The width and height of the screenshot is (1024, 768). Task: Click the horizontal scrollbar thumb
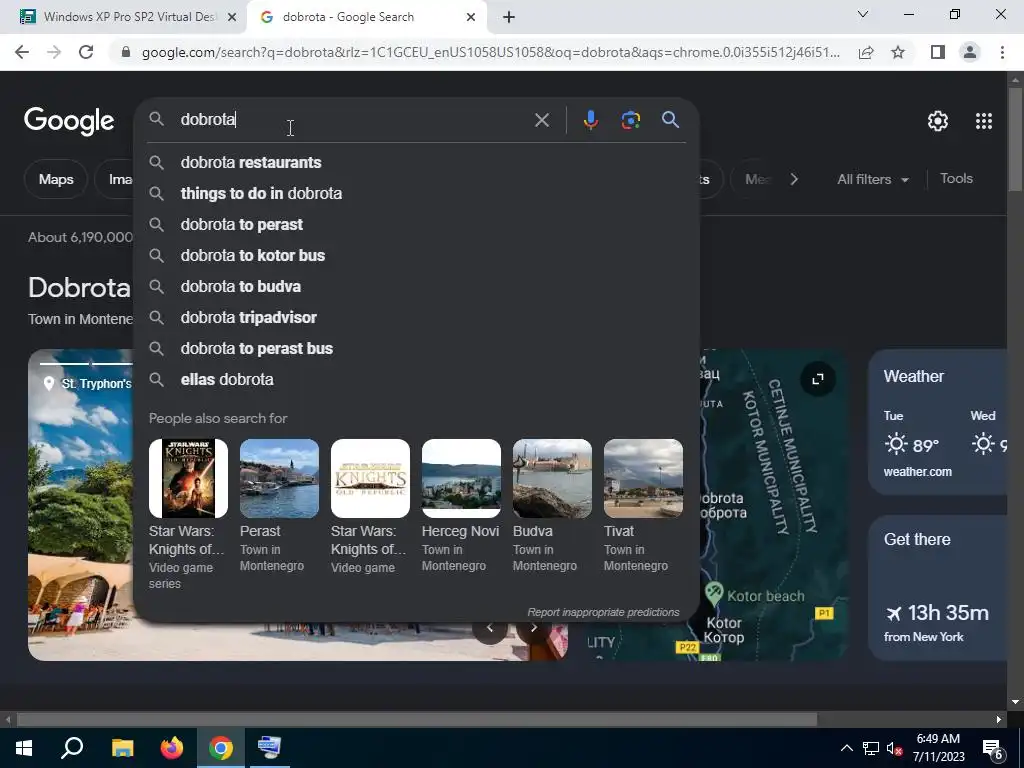417,720
